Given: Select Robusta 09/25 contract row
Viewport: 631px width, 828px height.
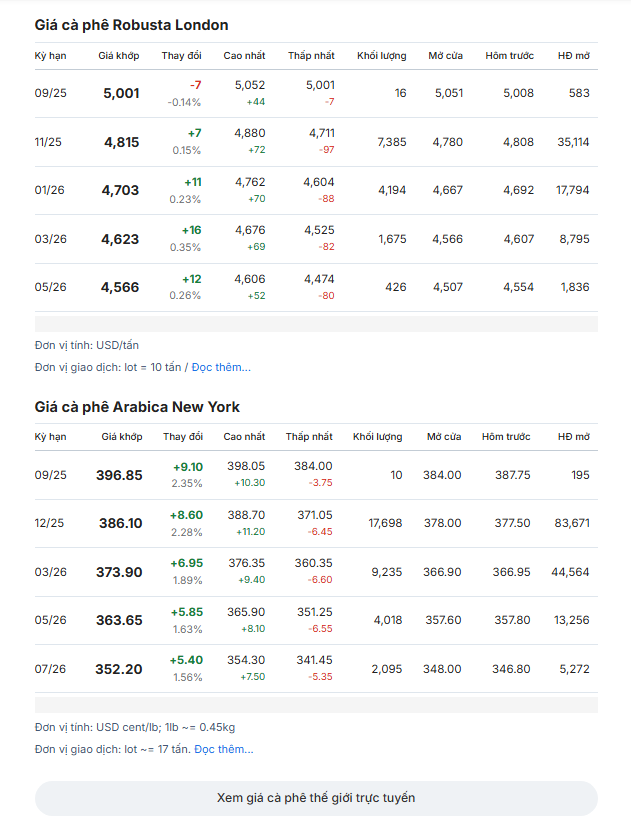Looking at the screenshot, I should pyautogui.click(x=316, y=93).
